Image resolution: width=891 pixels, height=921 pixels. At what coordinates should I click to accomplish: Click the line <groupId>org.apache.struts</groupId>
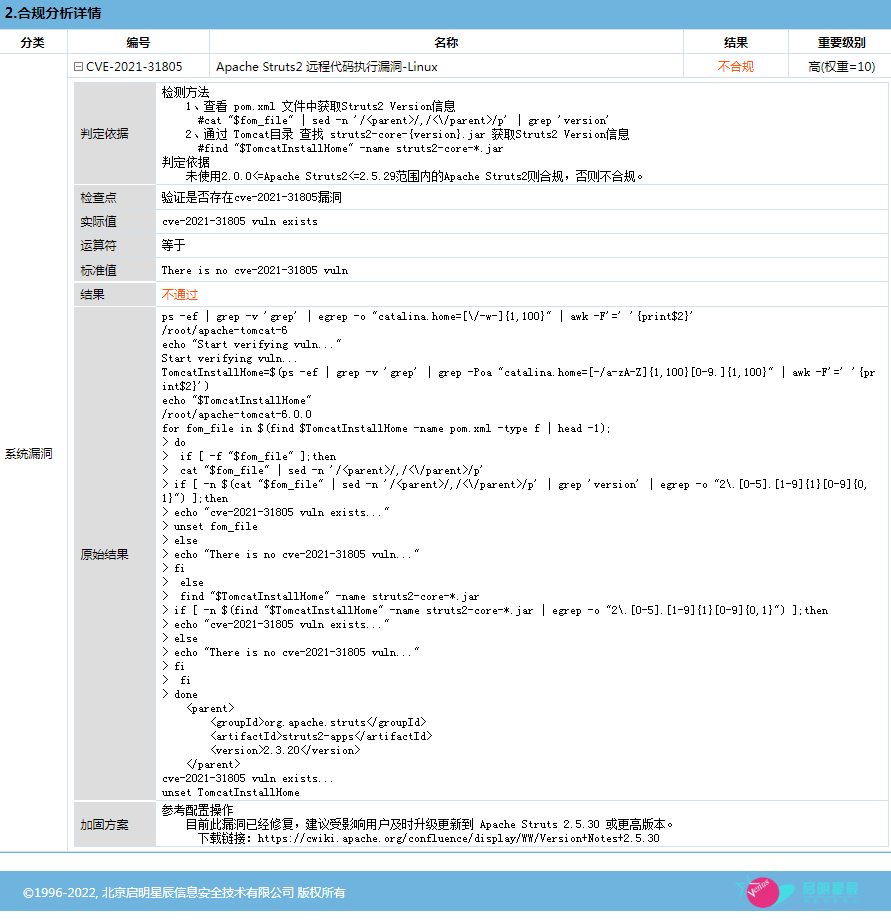click(x=318, y=722)
